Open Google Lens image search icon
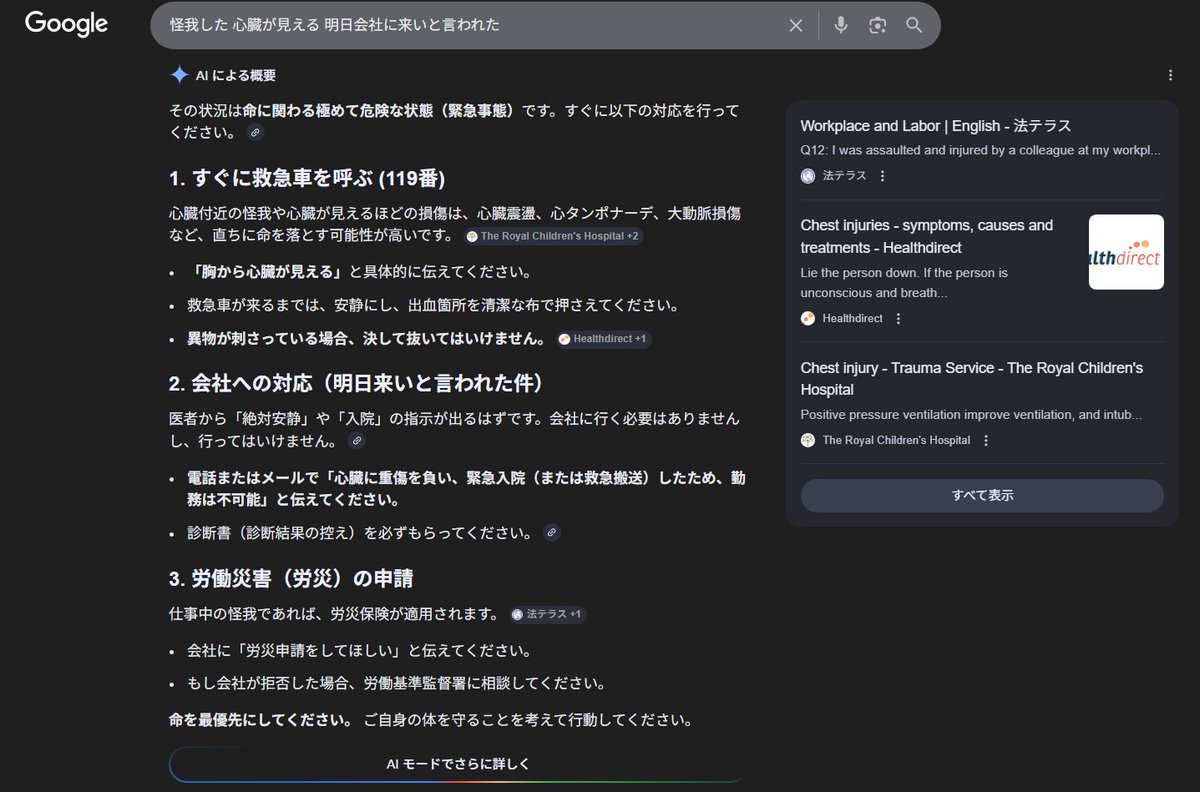The height and width of the screenshot is (792, 1200). [878, 25]
